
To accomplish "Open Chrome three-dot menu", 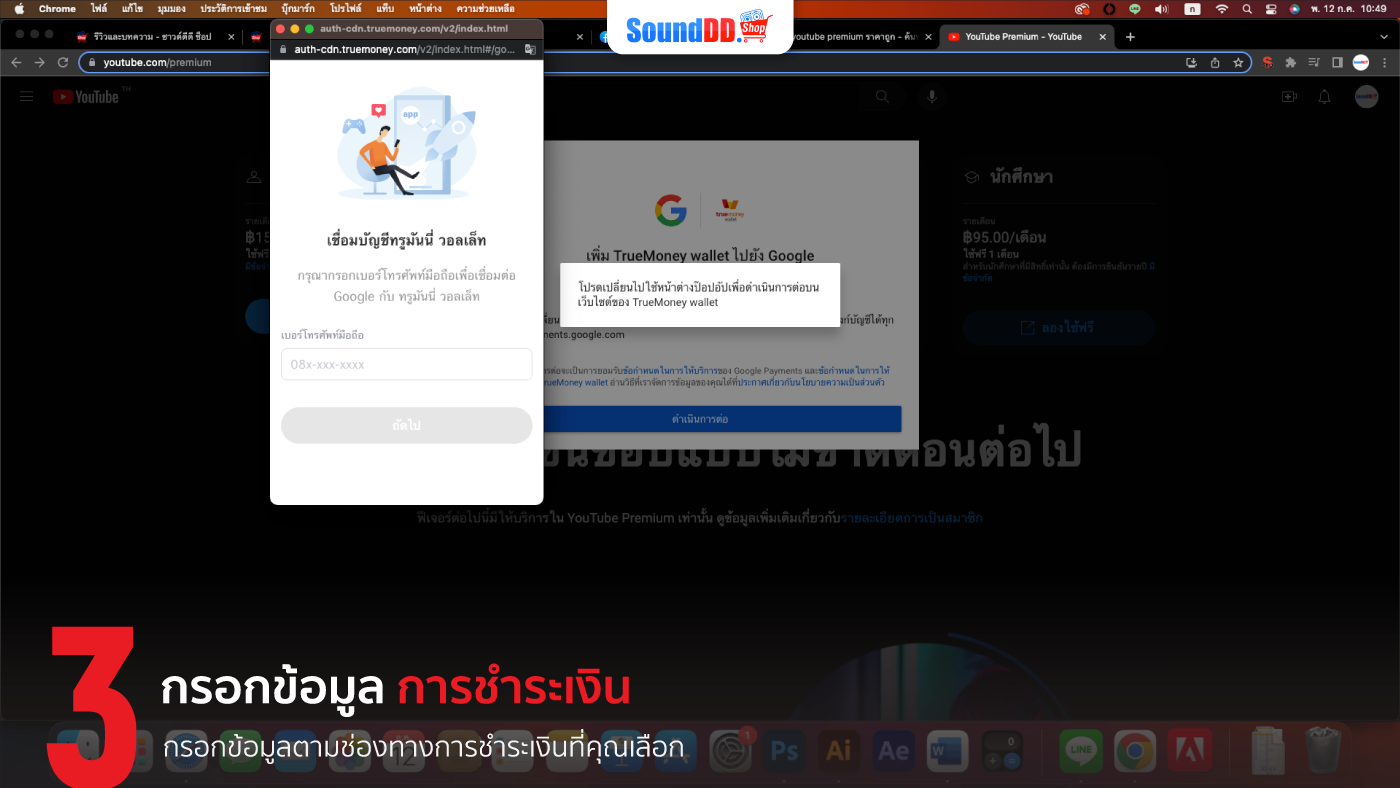I will [x=1383, y=62].
